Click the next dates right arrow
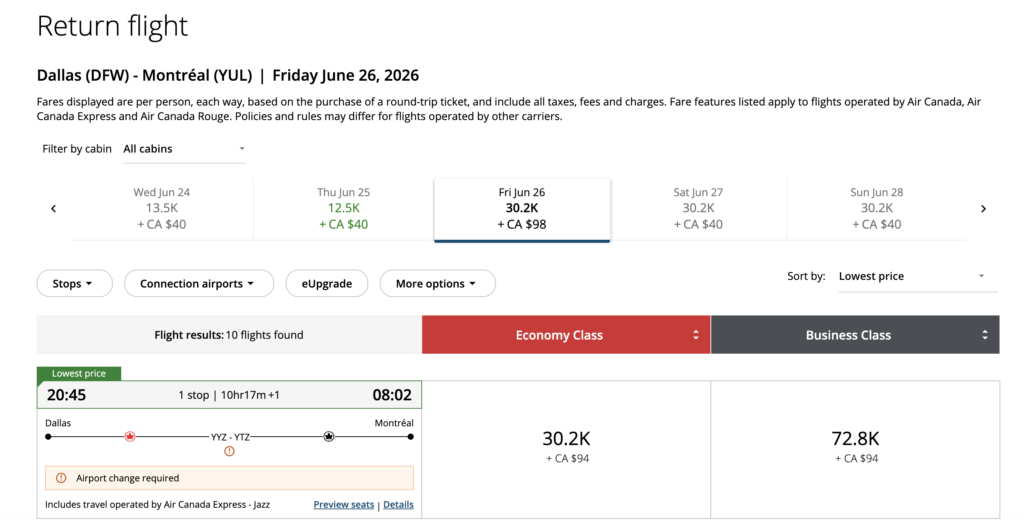1024x520 pixels. click(x=983, y=209)
